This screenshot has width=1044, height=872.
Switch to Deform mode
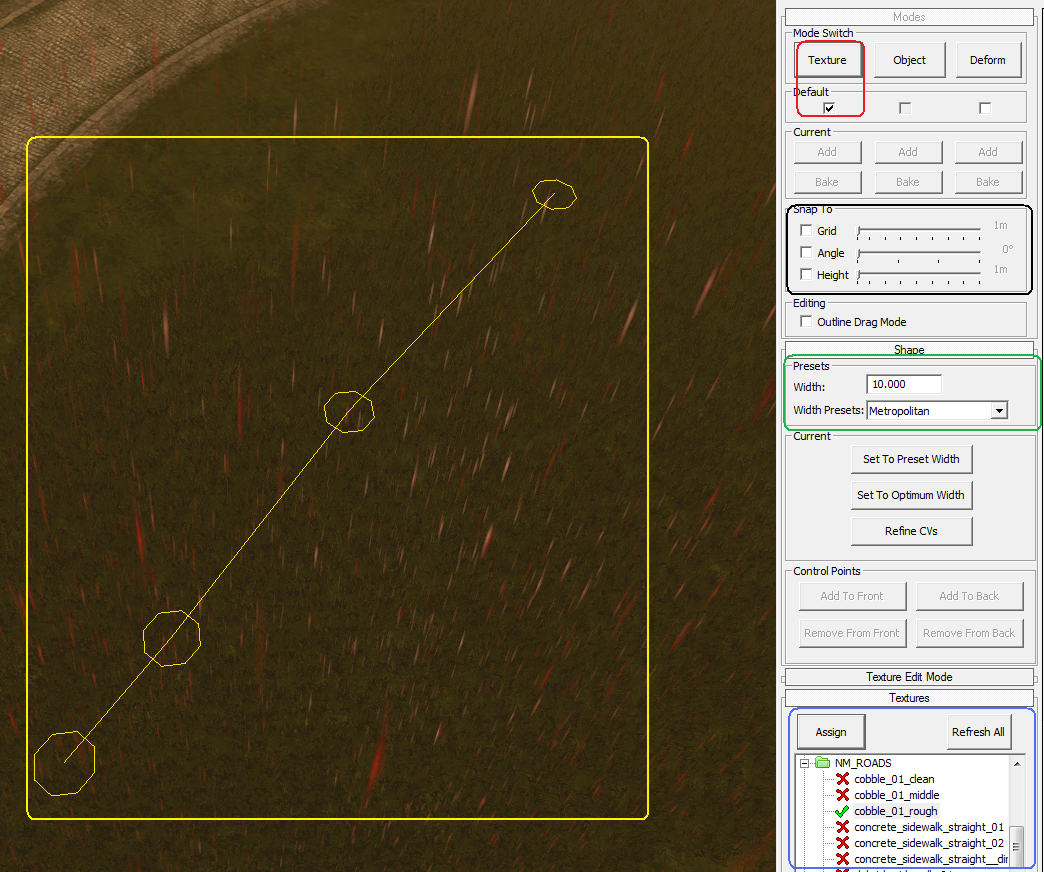click(x=989, y=59)
